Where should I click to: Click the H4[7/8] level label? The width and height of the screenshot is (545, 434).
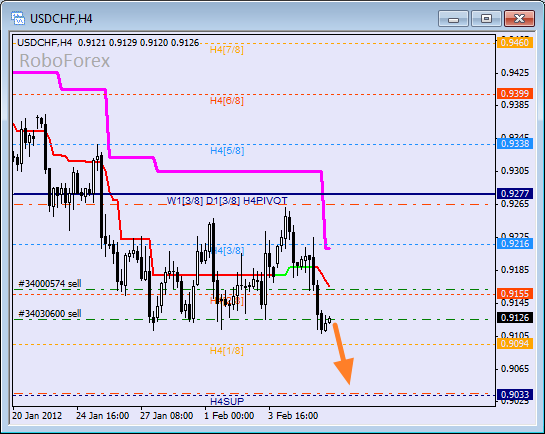click(227, 50)
